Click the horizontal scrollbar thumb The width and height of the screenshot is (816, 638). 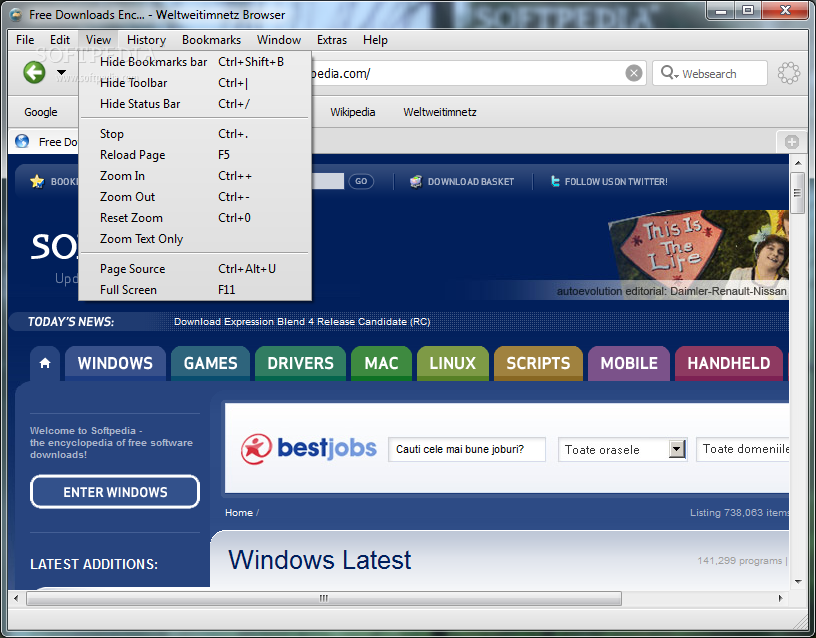tap(324, 598)
